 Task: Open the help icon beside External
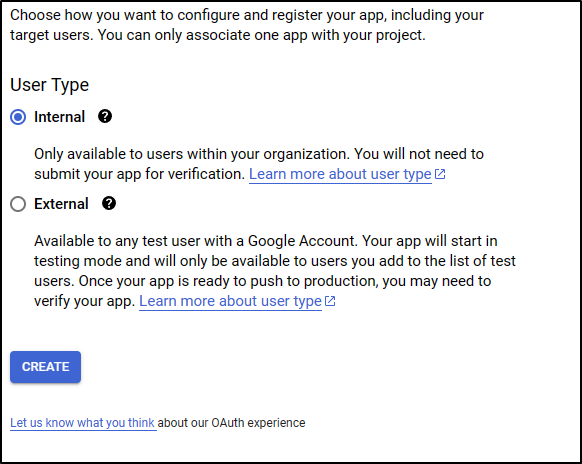[109, 203]
